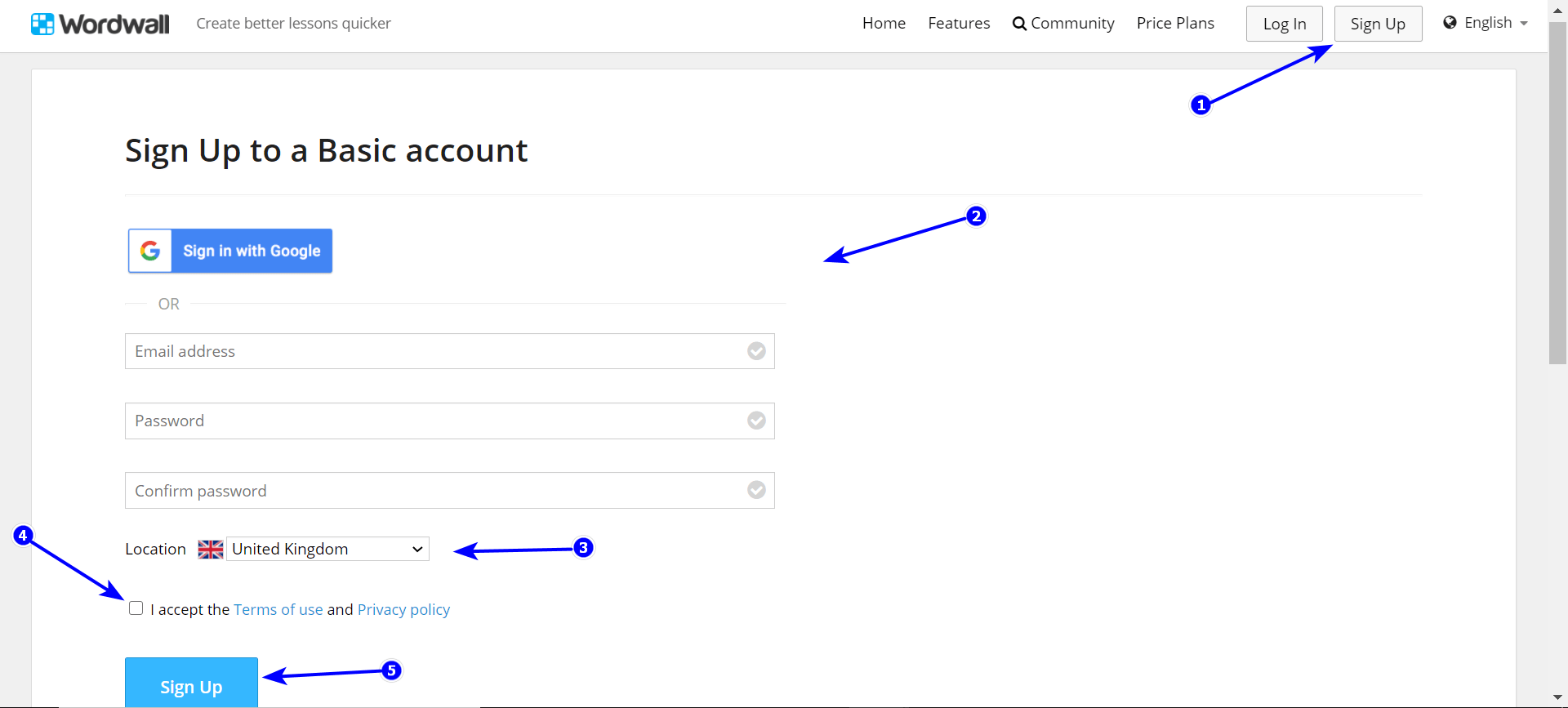Tick the accept Terms of use checkbox
This screenshot has height=708, width=1568.
[x=136, y=608]
